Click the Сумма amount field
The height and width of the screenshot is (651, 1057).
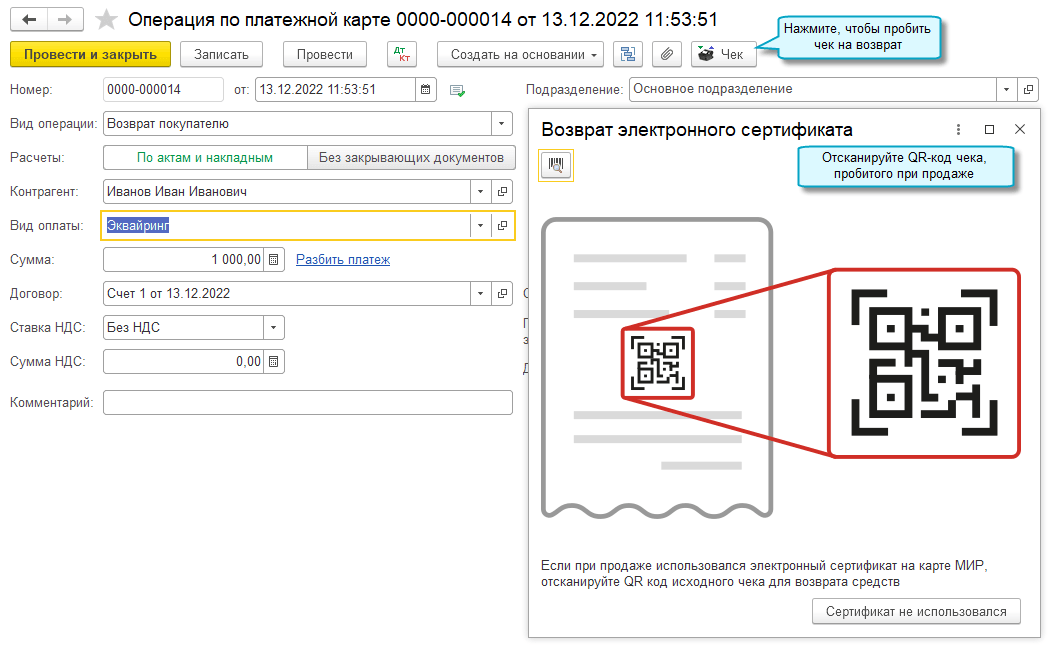tap(184, 259)
